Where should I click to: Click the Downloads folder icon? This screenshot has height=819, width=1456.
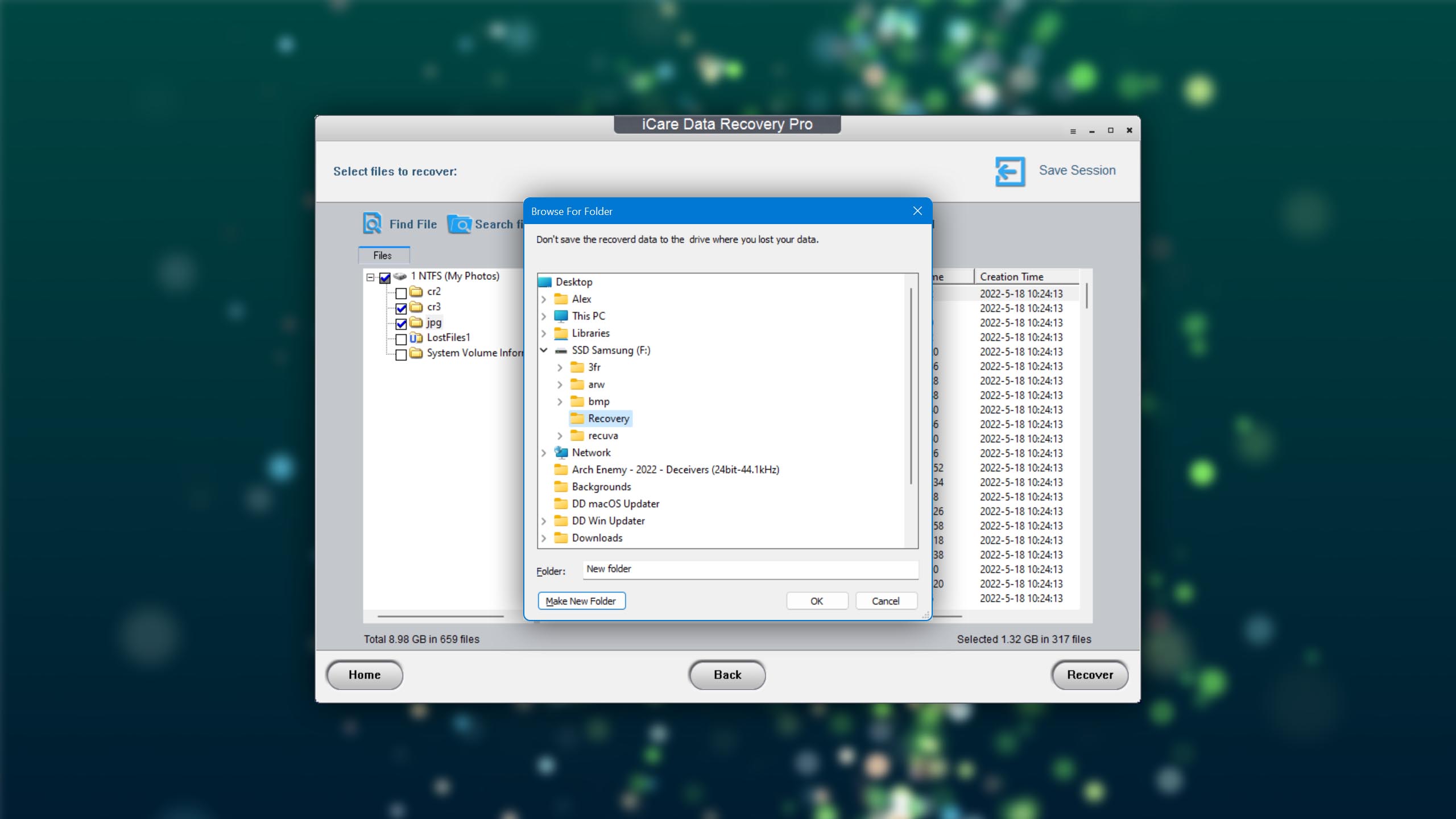point(561,537)
